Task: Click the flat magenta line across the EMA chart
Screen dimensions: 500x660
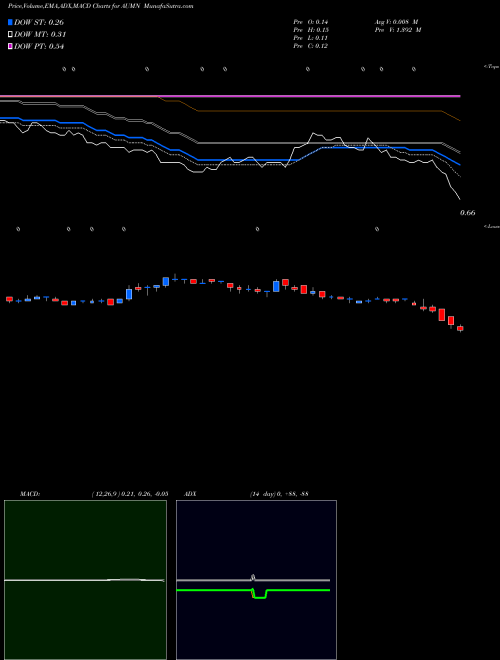Action: click(230, 96)
